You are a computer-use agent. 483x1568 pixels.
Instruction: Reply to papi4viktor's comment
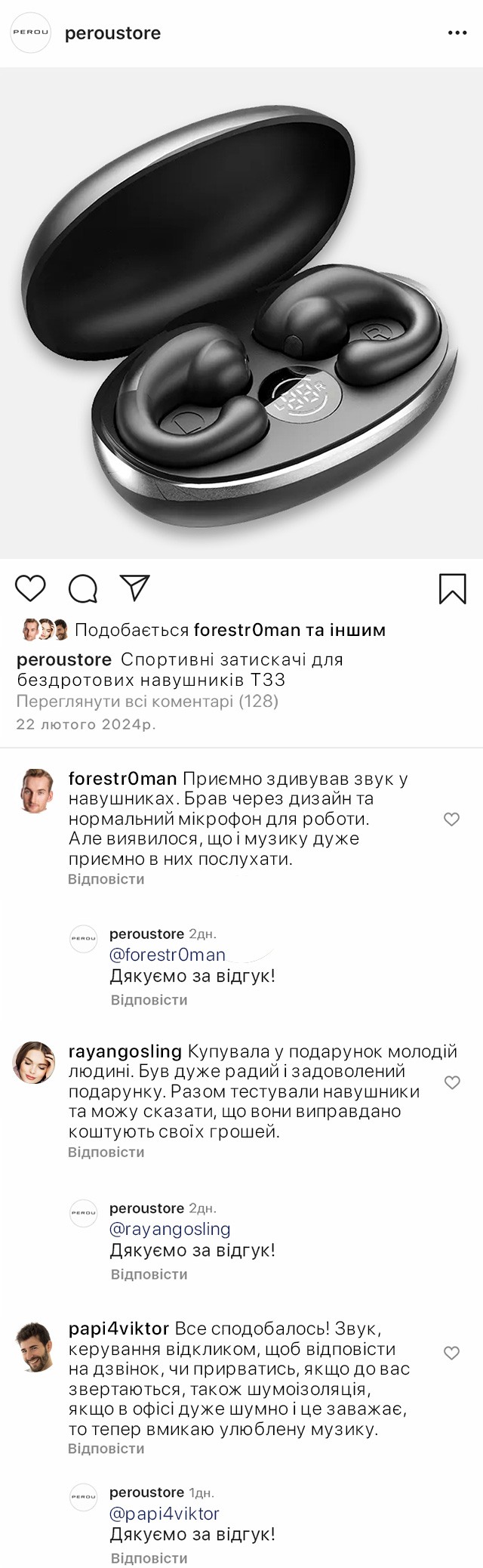(106, 1449)
